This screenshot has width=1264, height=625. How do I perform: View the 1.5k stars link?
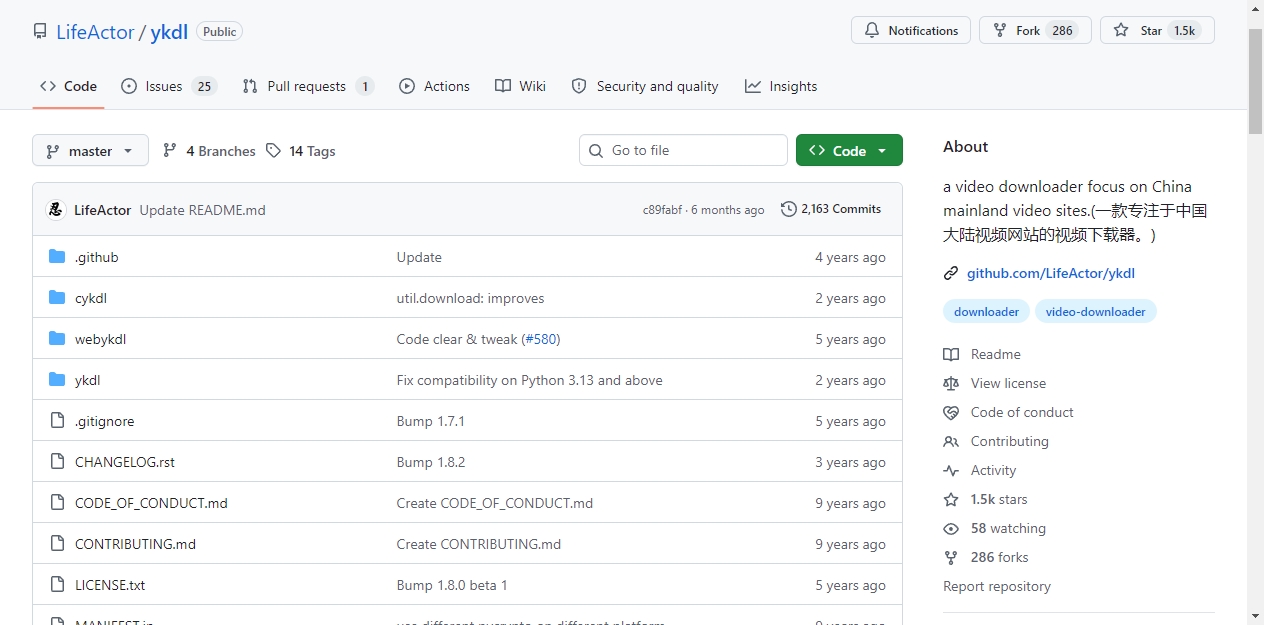click(x=986, y=499)
